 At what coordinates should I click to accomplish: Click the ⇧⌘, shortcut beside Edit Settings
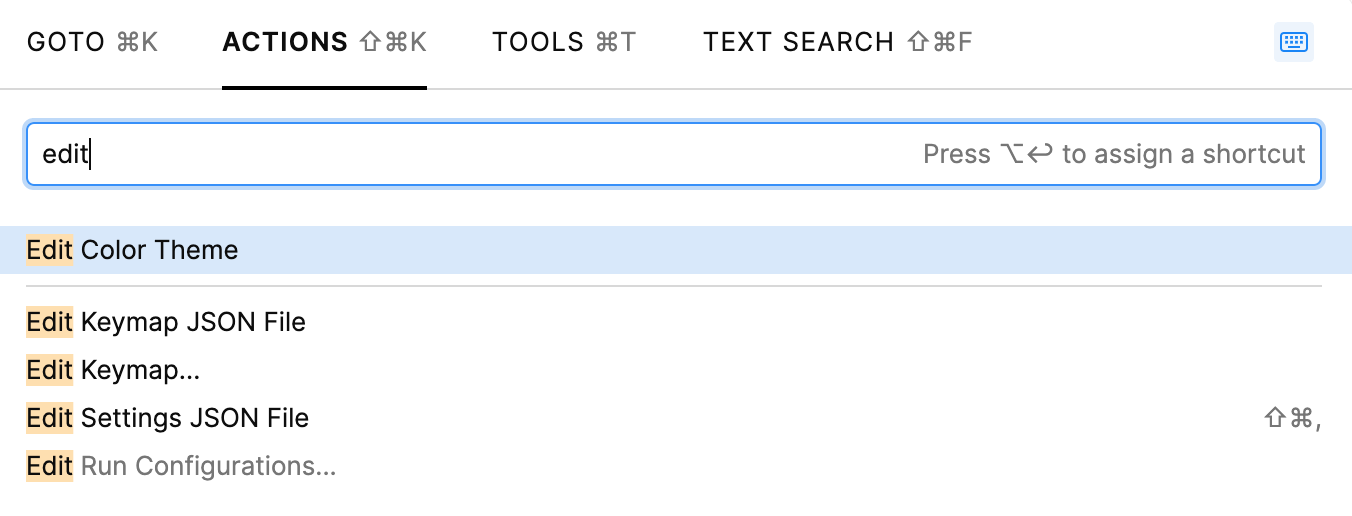(x=1293, y=418)
